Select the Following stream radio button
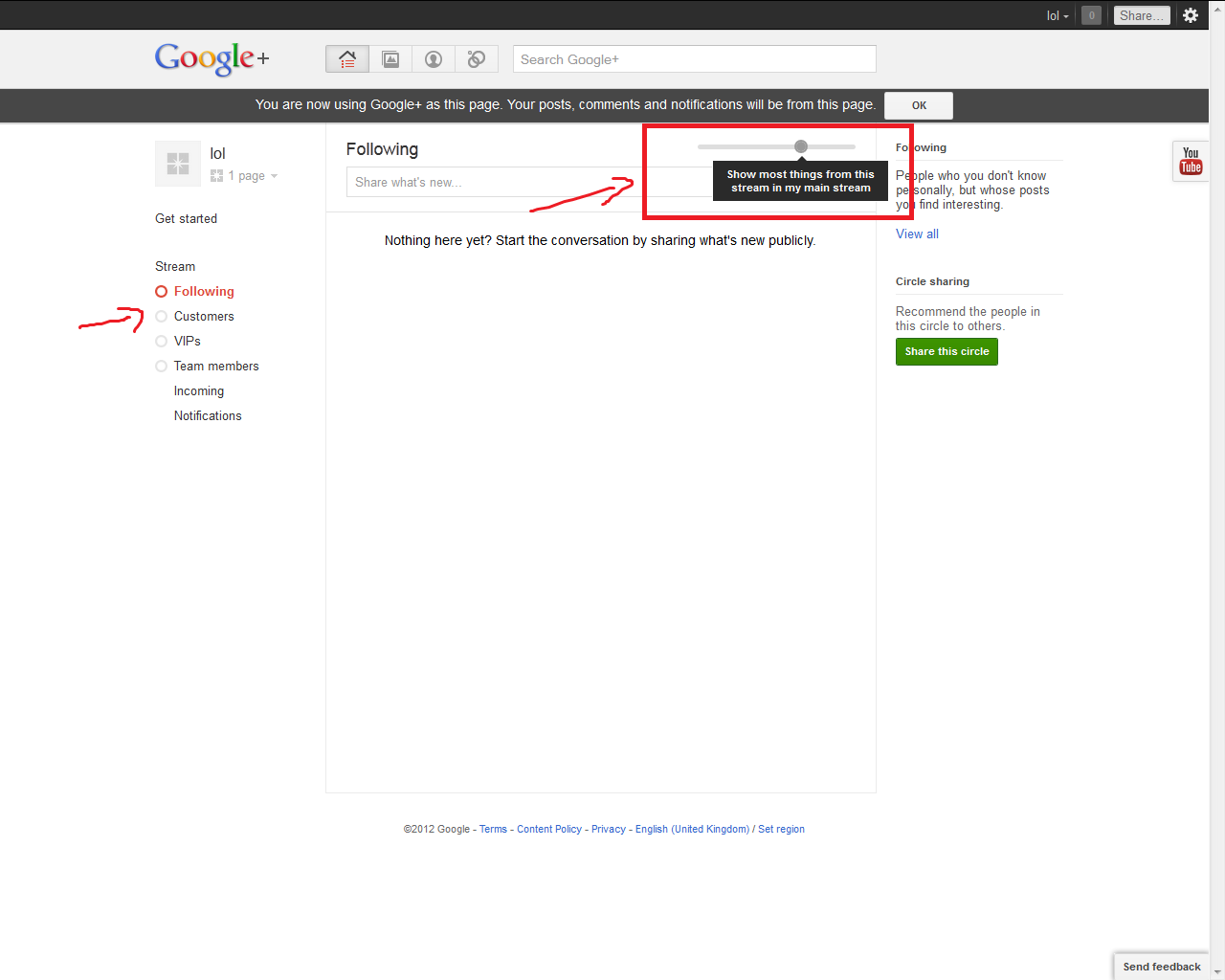 [162, 291]
